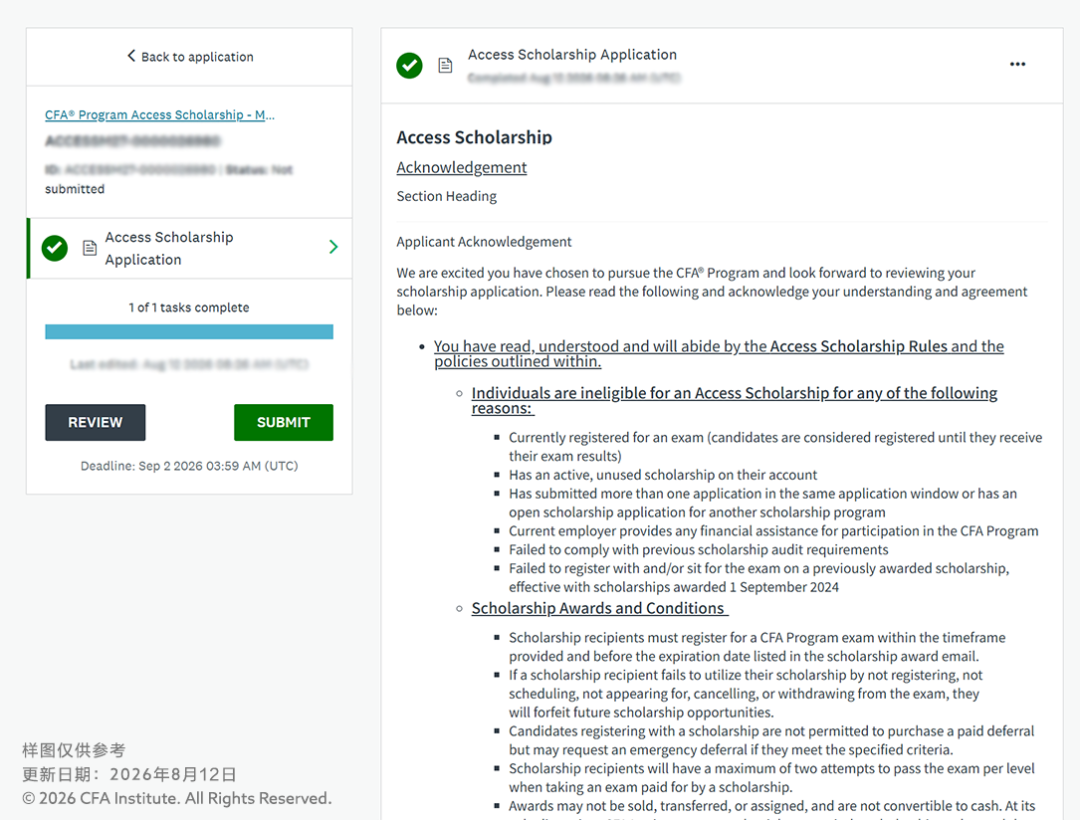Screen dimensions: 1080x820
Task: Click 'submitted' status text in sidebar
Action: coord(75,189)
